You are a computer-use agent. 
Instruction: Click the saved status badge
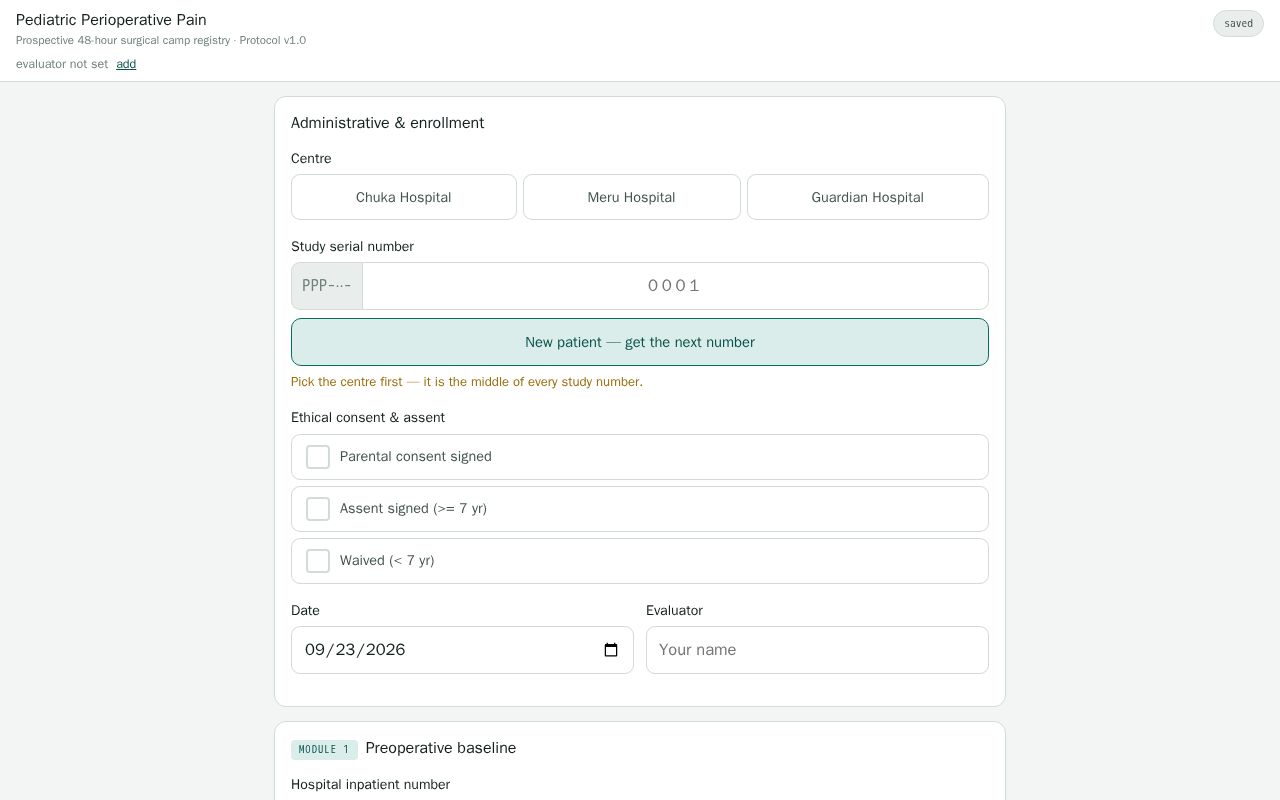(x=1238, y=23)
